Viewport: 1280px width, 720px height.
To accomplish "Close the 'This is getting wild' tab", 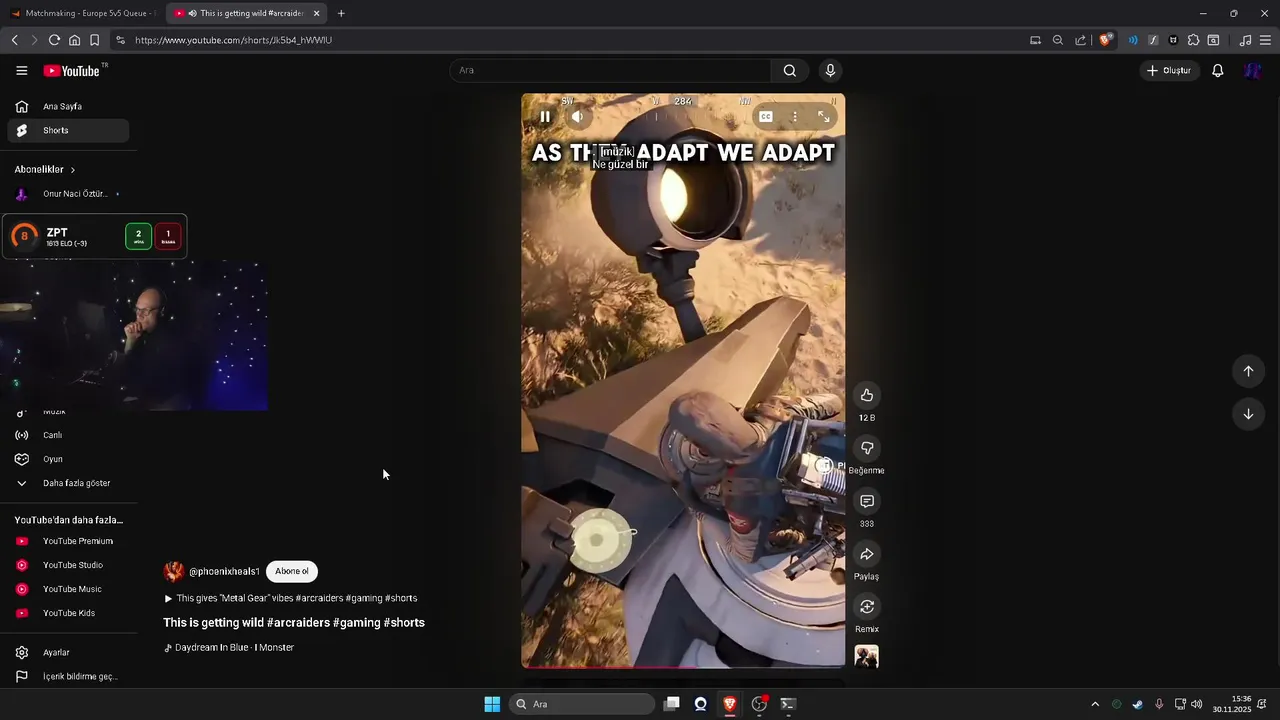I will tap(316, 13).
